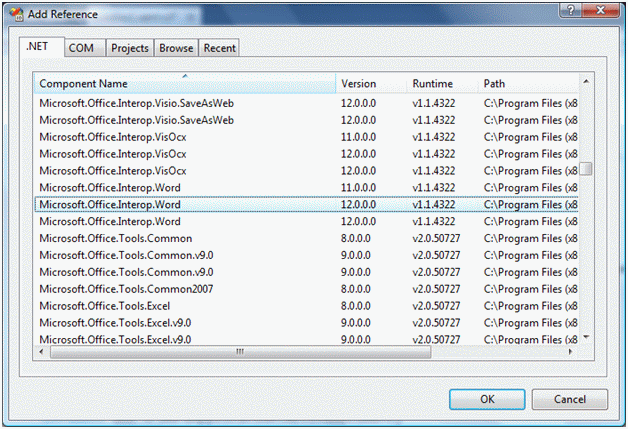Viewport: 628px width, 429px height.
Task: Sort by the Runtime column header
Action: click(x=443, y=83)
